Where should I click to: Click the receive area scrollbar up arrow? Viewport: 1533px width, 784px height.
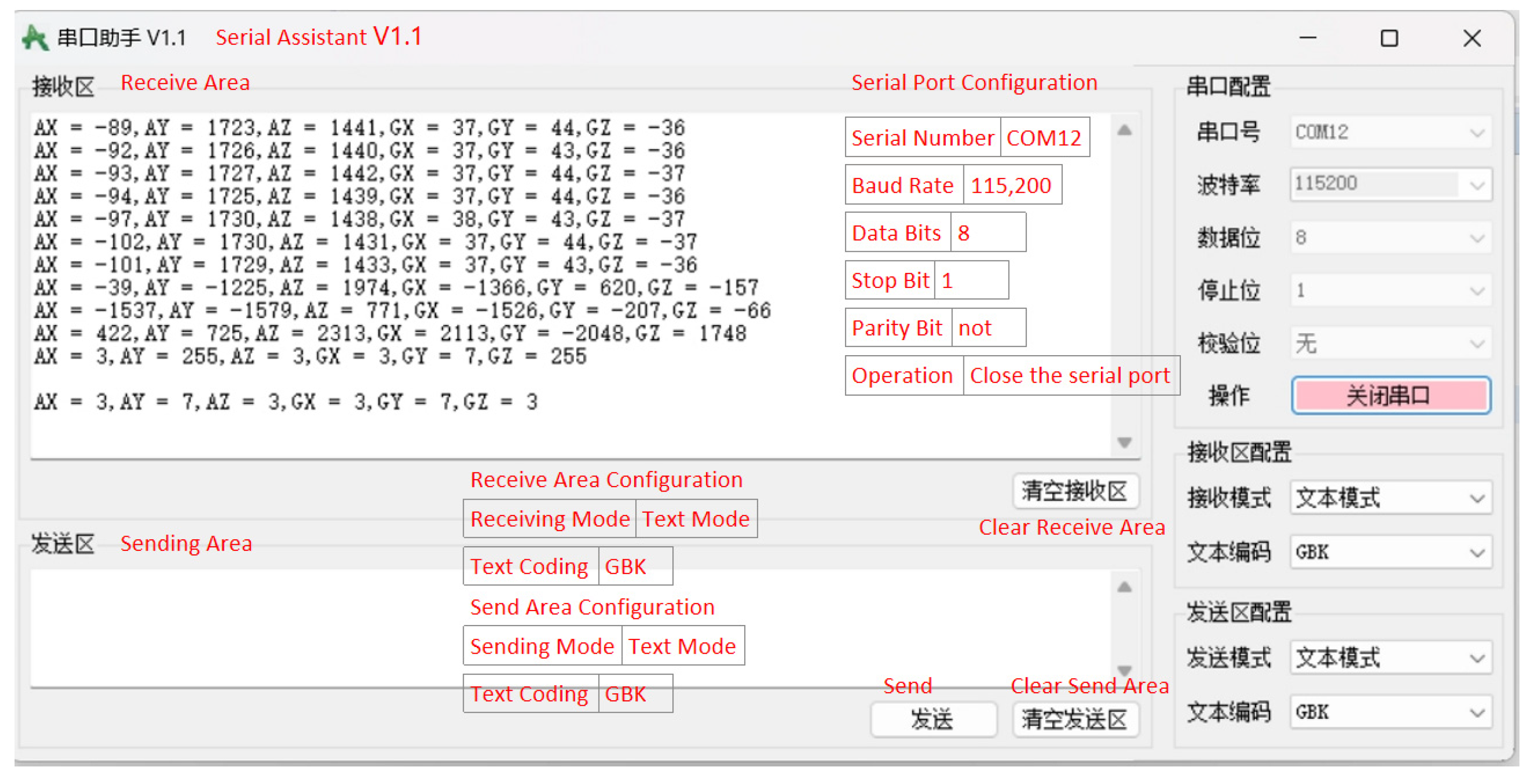1124,130
